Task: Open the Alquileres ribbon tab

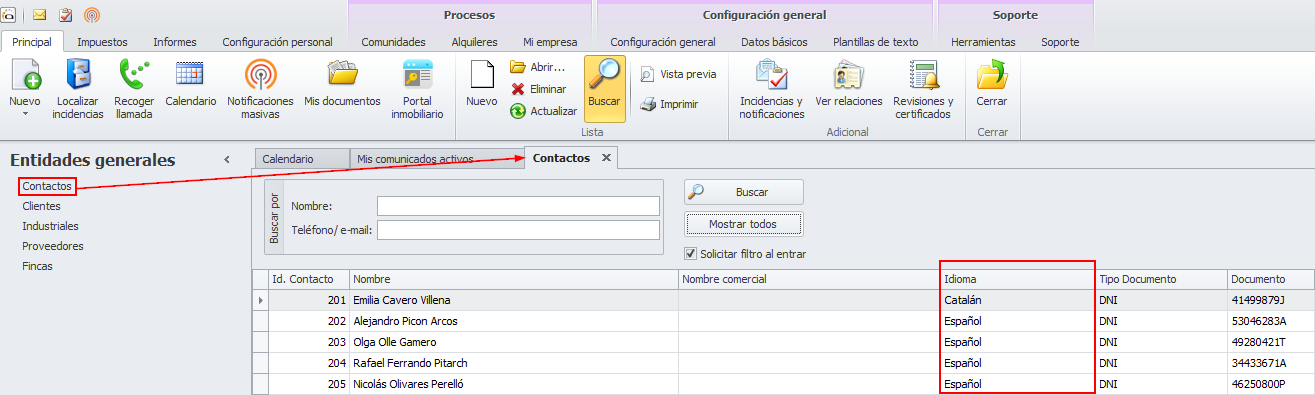Action: pos(474,42)
